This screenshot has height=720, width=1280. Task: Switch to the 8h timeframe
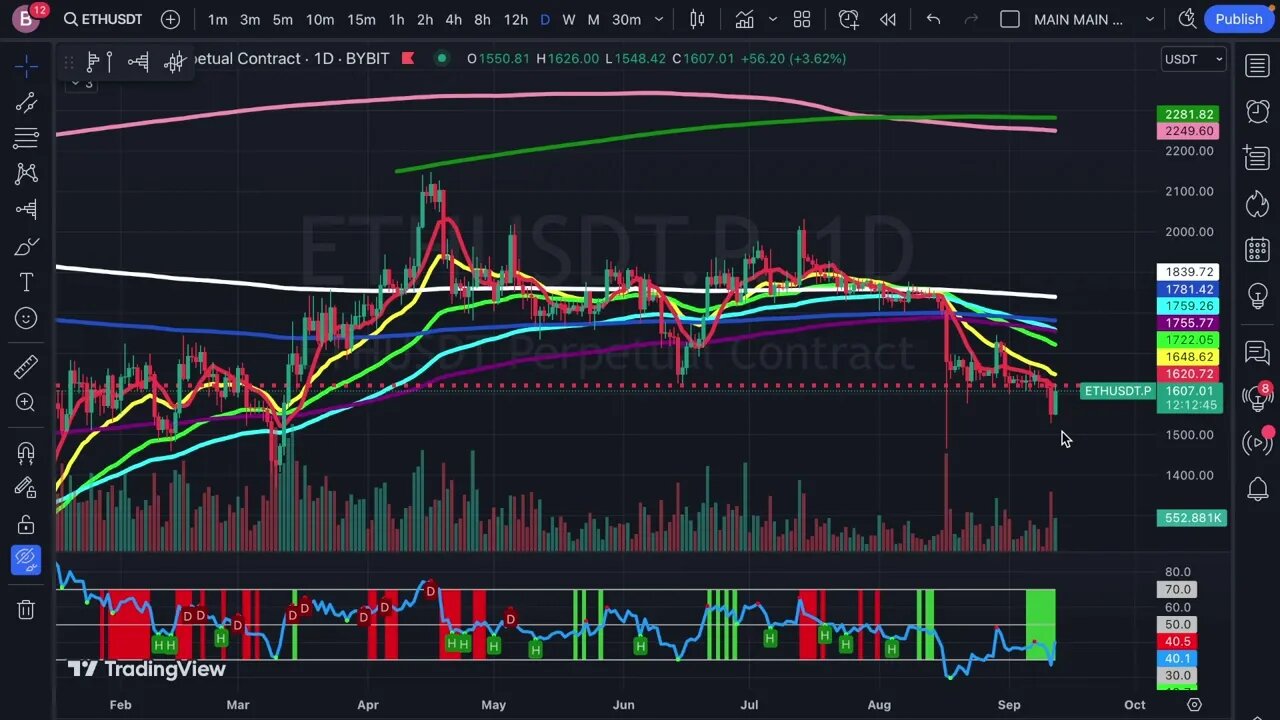(x=482, y=19)
